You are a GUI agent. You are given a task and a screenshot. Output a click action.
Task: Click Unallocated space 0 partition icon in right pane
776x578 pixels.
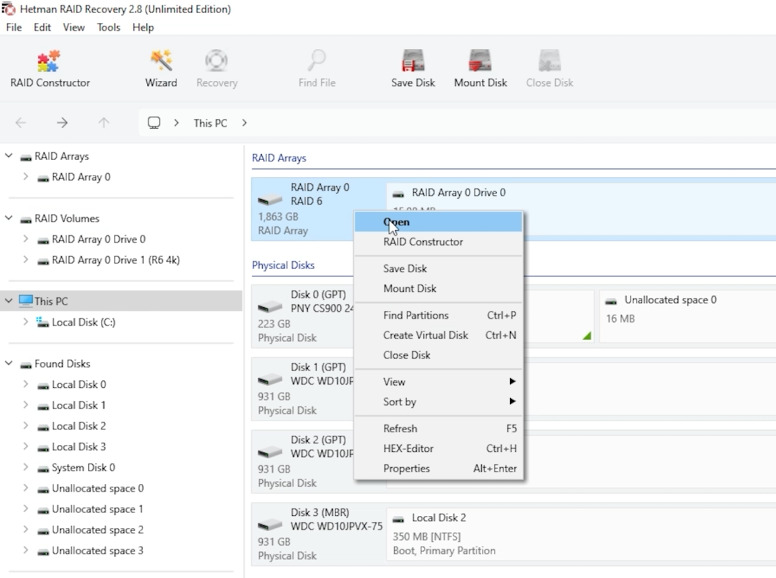coord(611,301)
